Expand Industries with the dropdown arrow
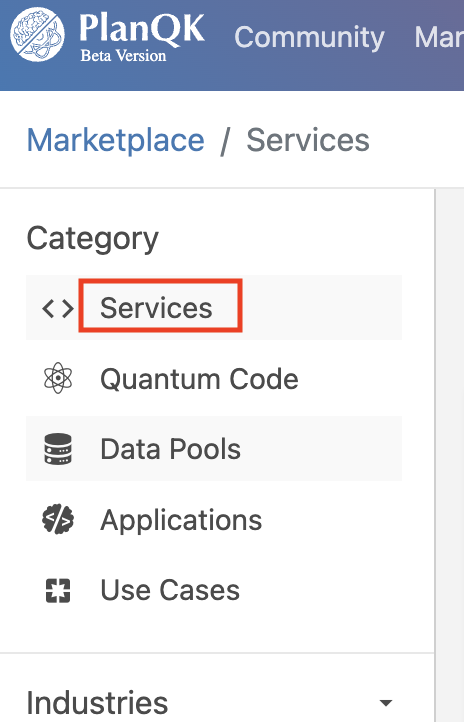464x722 pixels. (x=386, y=703)
